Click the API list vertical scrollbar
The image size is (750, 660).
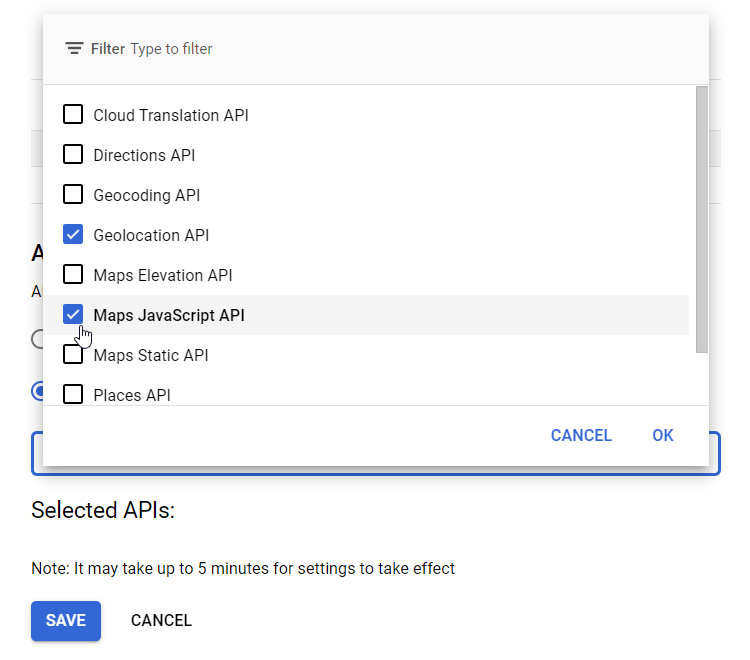point(702,220)
